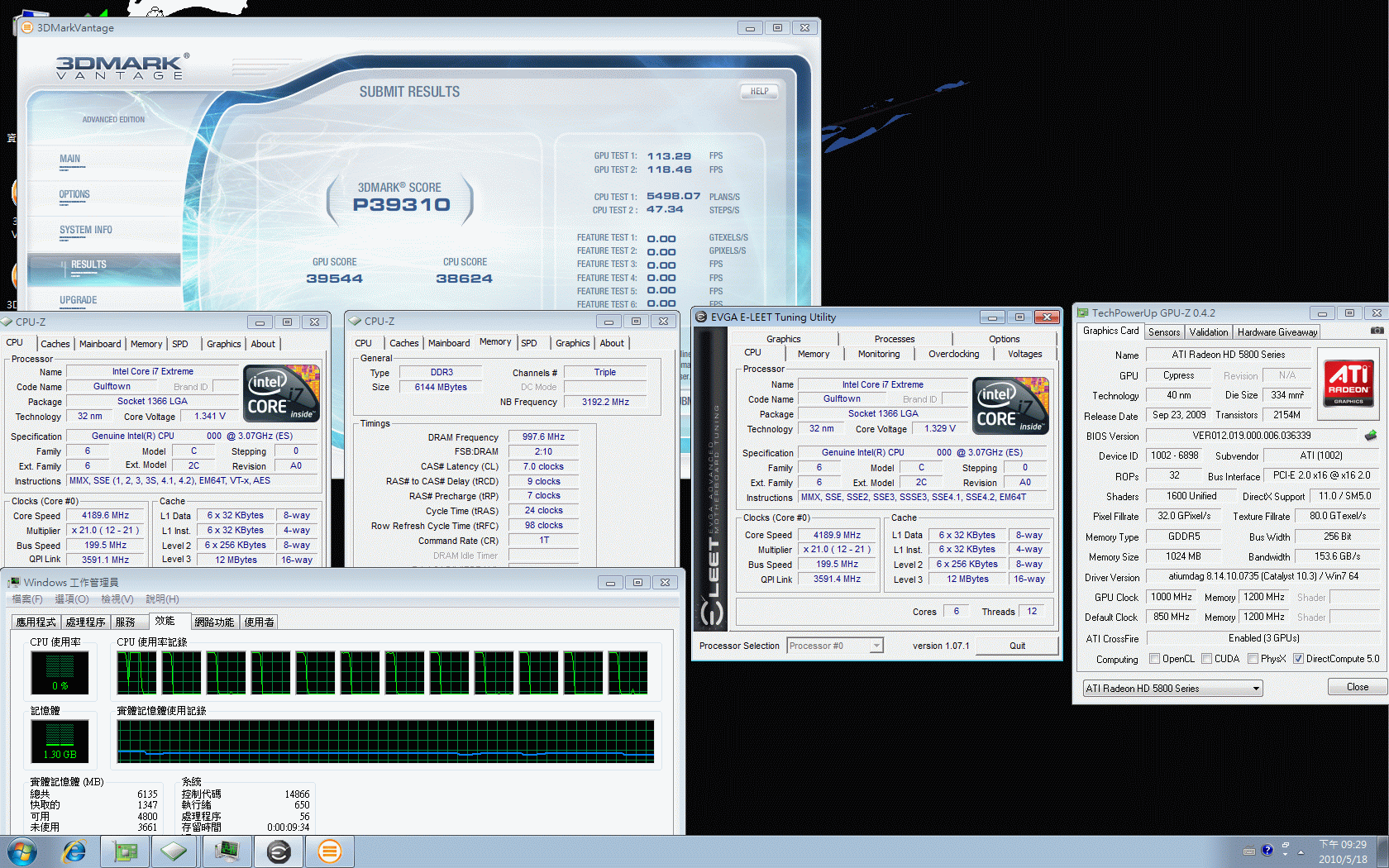Open Monitoring tab in E-LEET

point(878,354)
